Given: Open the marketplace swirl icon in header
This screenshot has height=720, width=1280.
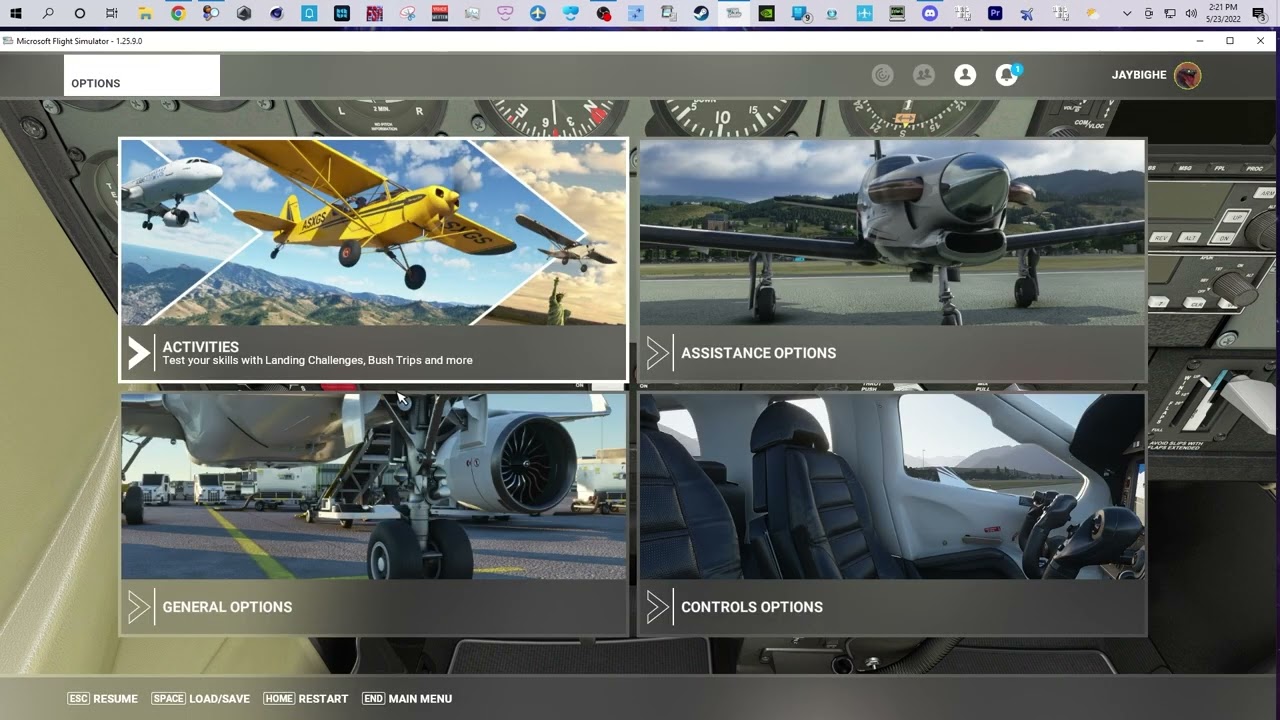Looking at the screenshot, I should [882, 75].
